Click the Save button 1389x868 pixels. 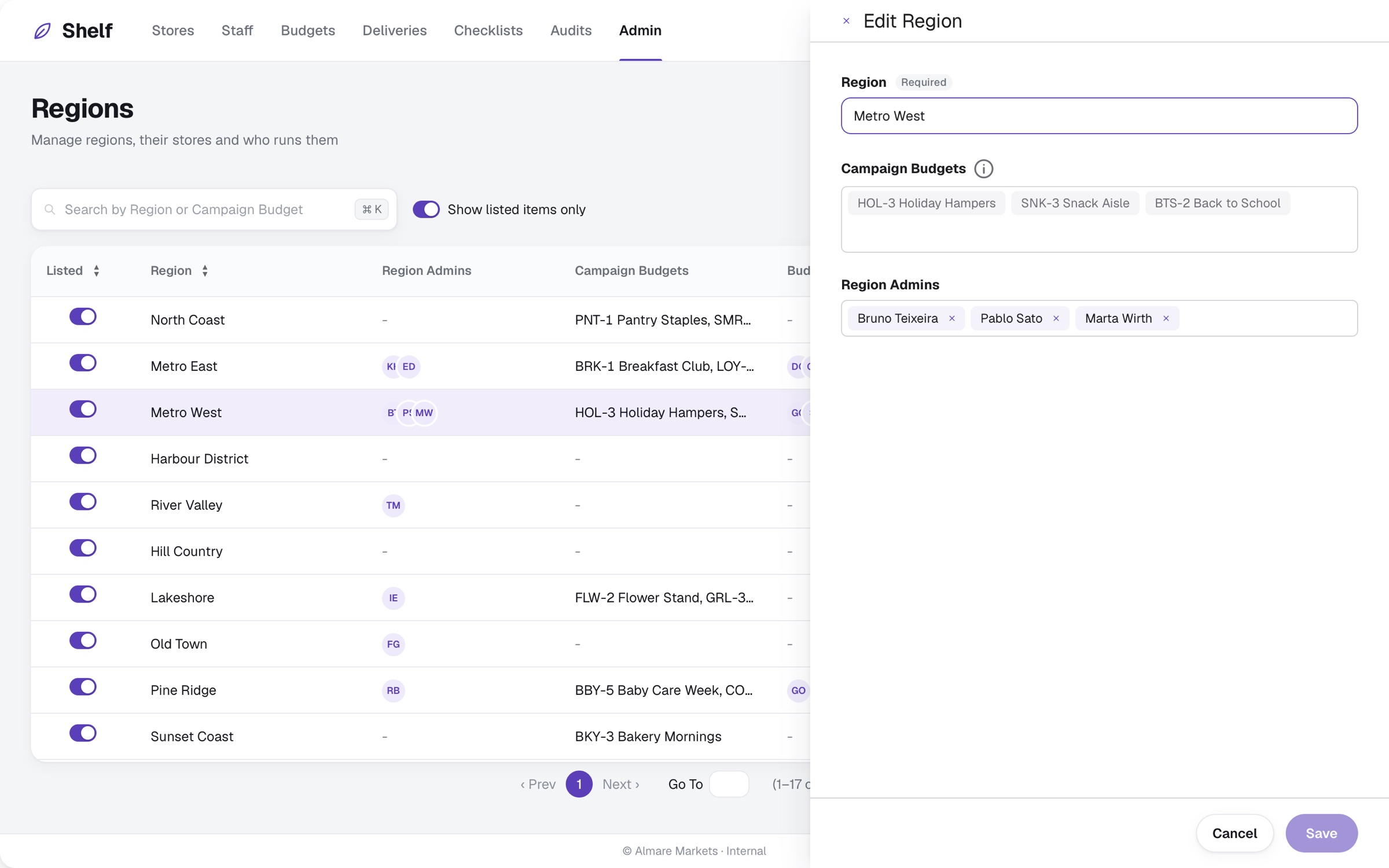1321,833
